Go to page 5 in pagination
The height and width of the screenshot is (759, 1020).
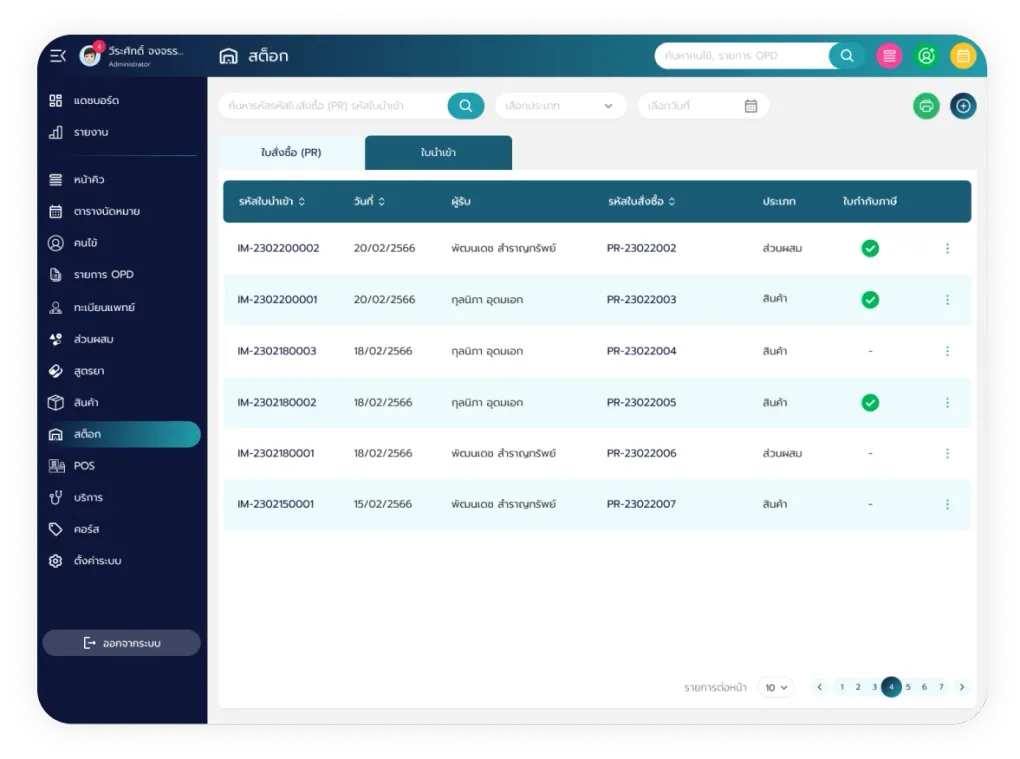click(908, 687)
